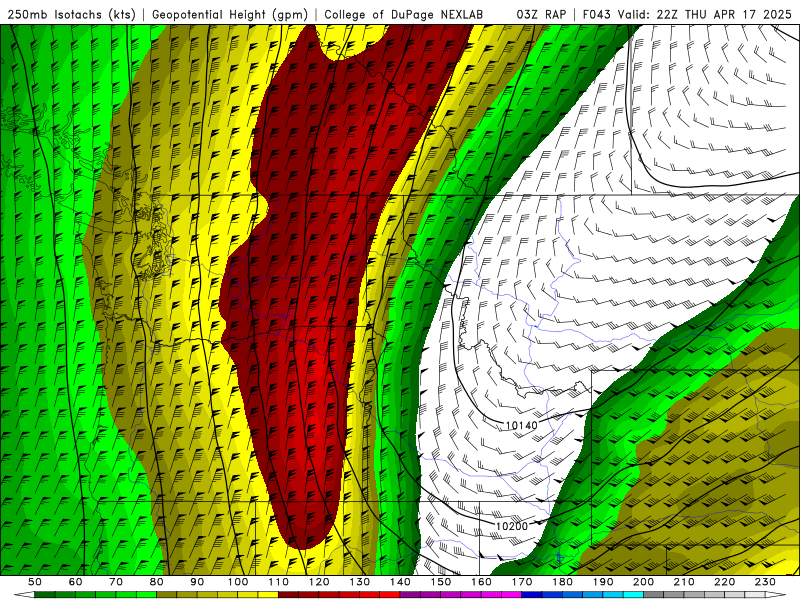Click the right arrow end of the colorbar
800x600 pixels.
click(776, 595)
